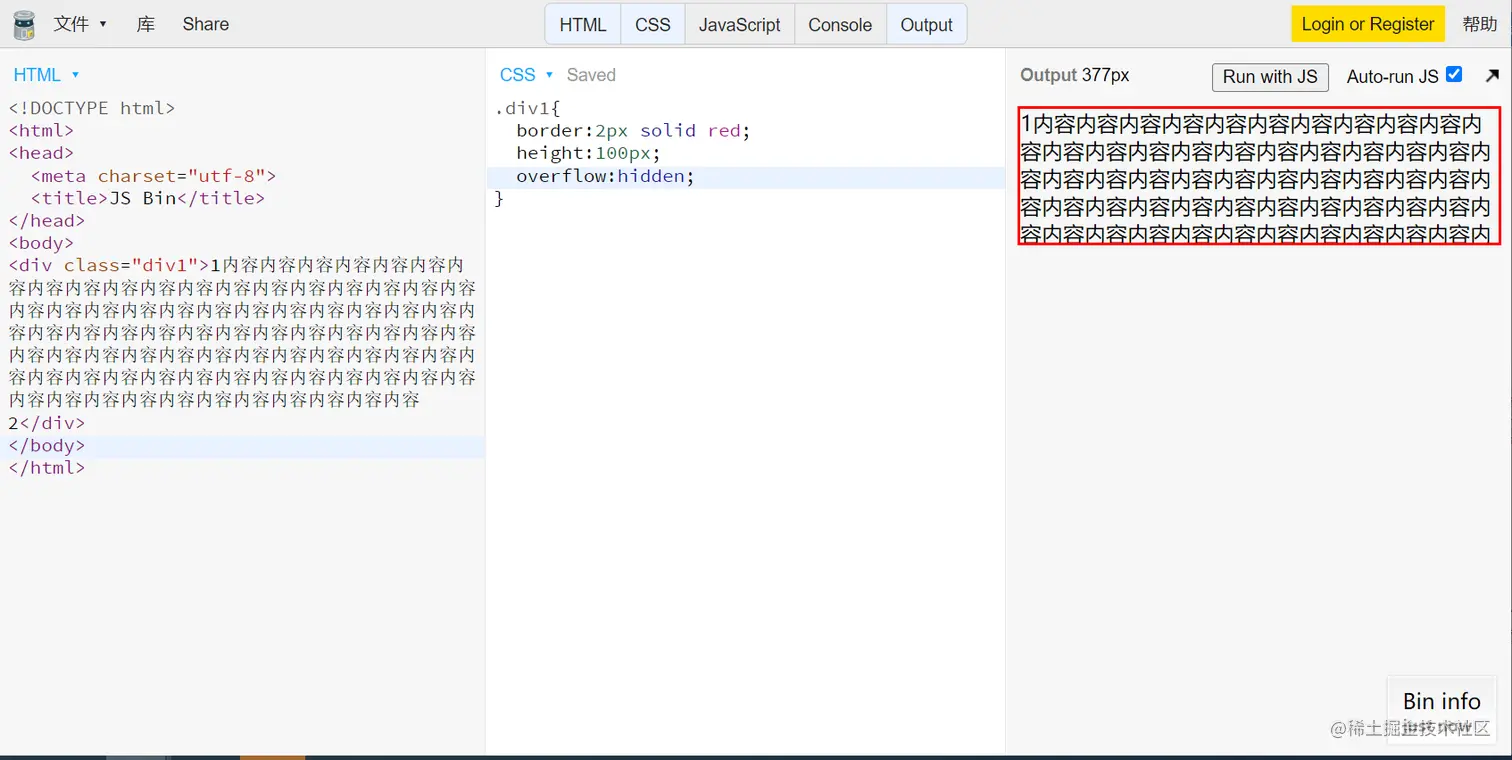Open the 库 menu

146,24
